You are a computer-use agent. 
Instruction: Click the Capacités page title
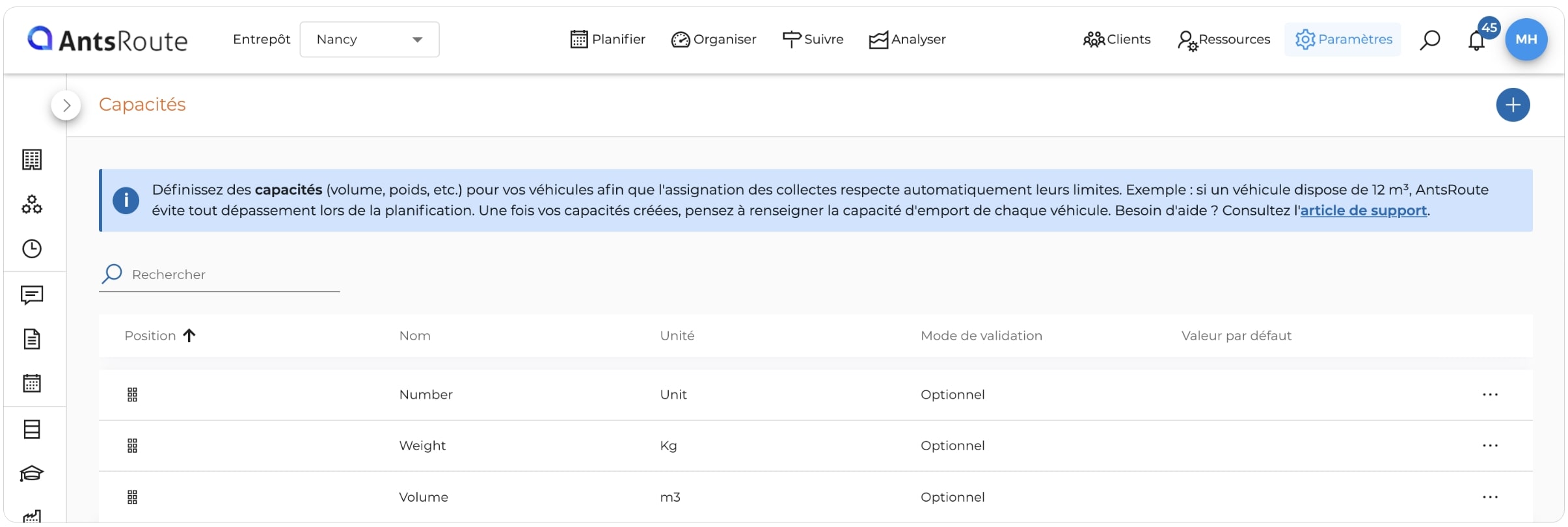[x=142, y=104]
